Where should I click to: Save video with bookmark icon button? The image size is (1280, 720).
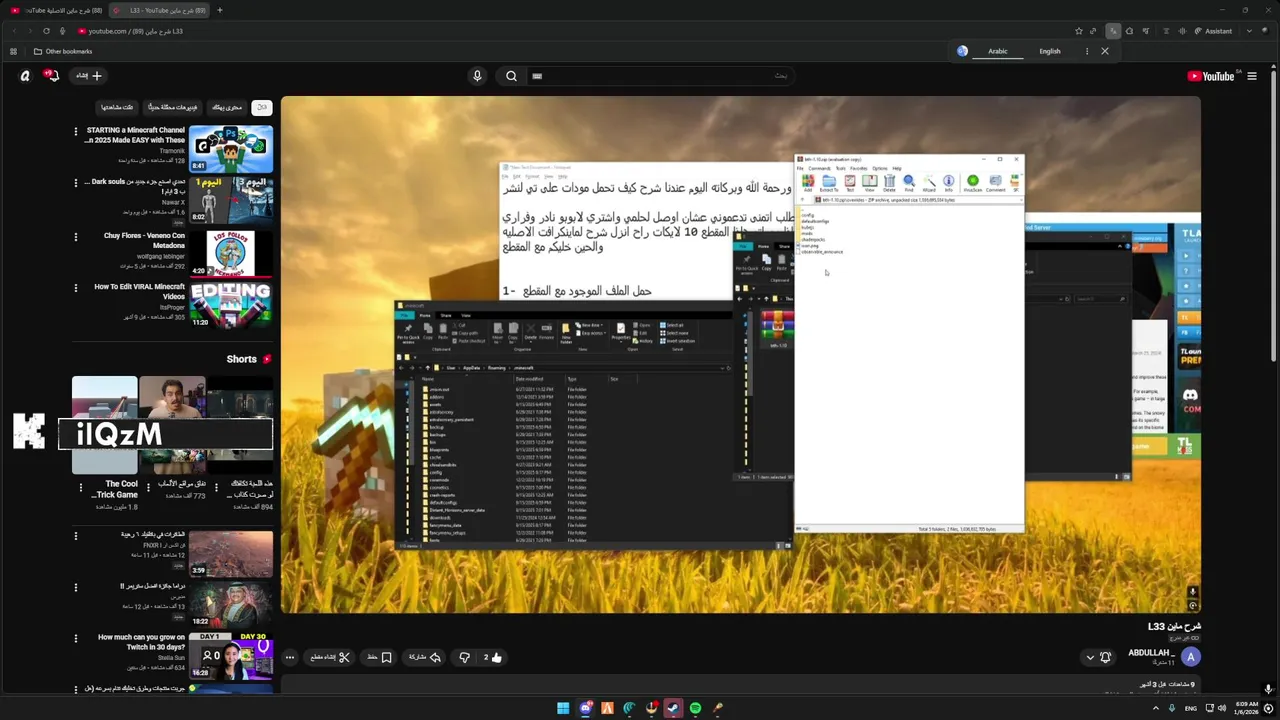click(379, 657)
